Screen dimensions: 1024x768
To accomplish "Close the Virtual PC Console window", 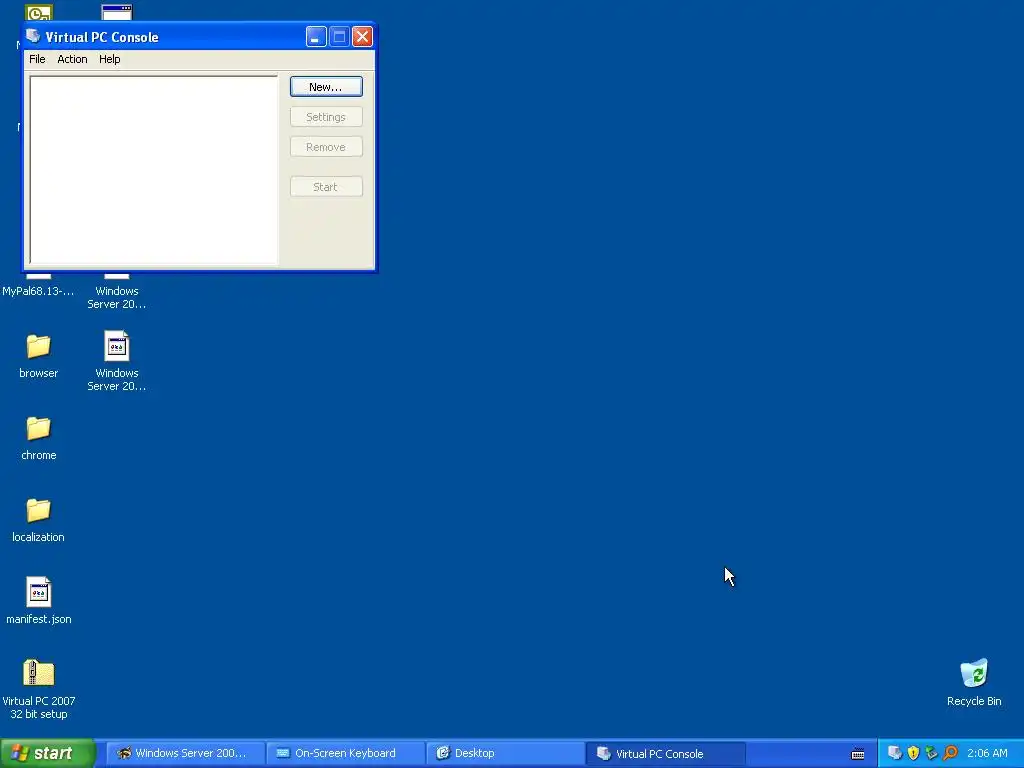I will [362, 37].
